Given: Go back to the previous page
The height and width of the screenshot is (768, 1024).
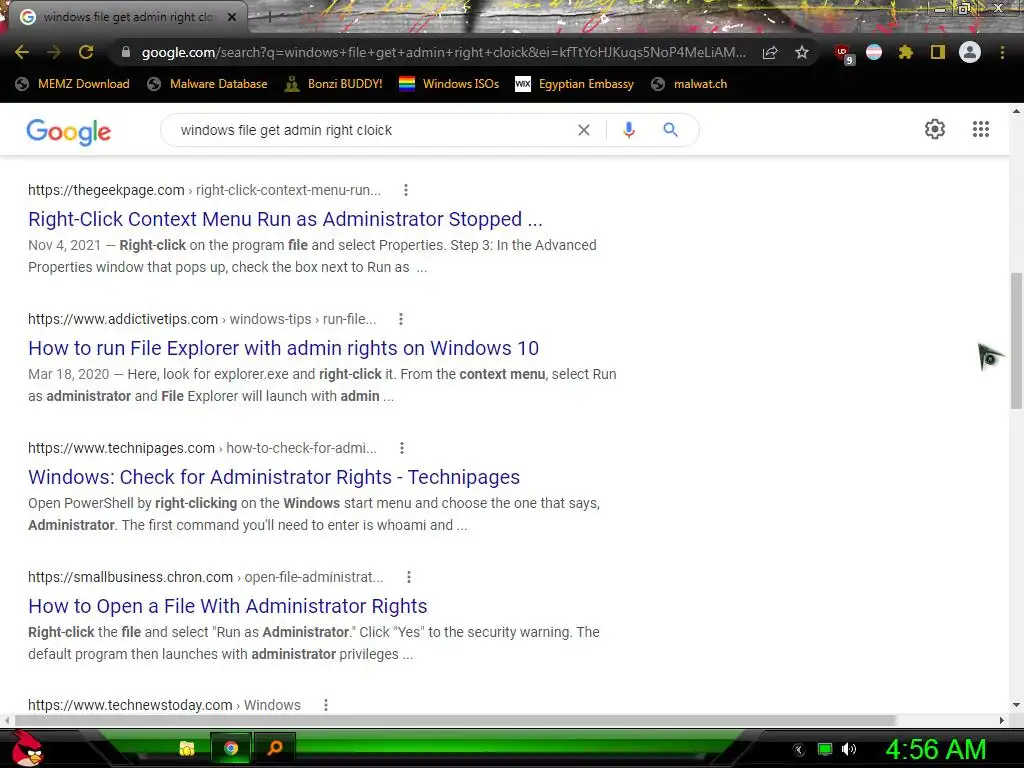Looking at the screenshot, I should (22, 52).
